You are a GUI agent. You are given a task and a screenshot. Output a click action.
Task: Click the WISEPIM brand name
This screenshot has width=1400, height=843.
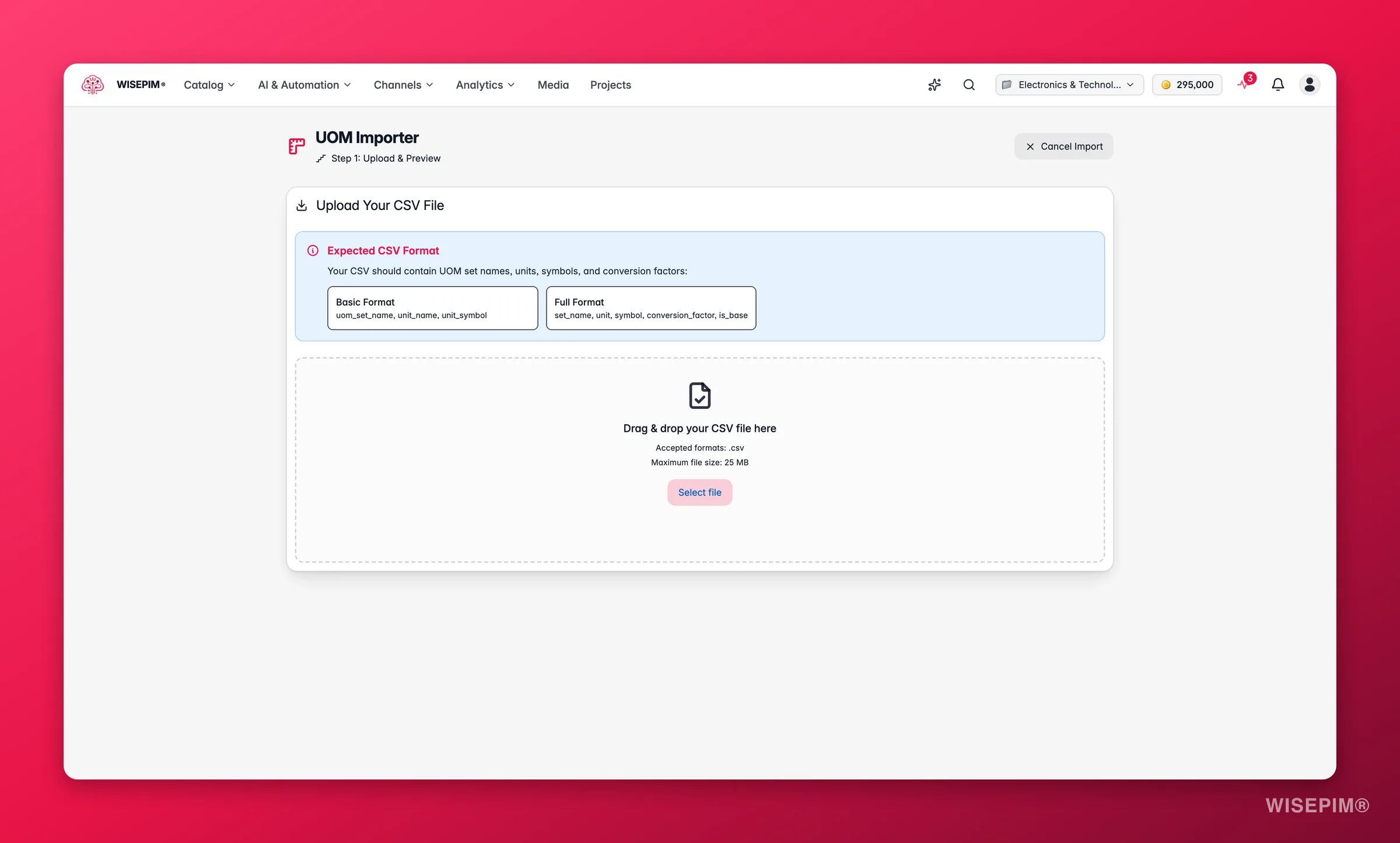[141, 85]
